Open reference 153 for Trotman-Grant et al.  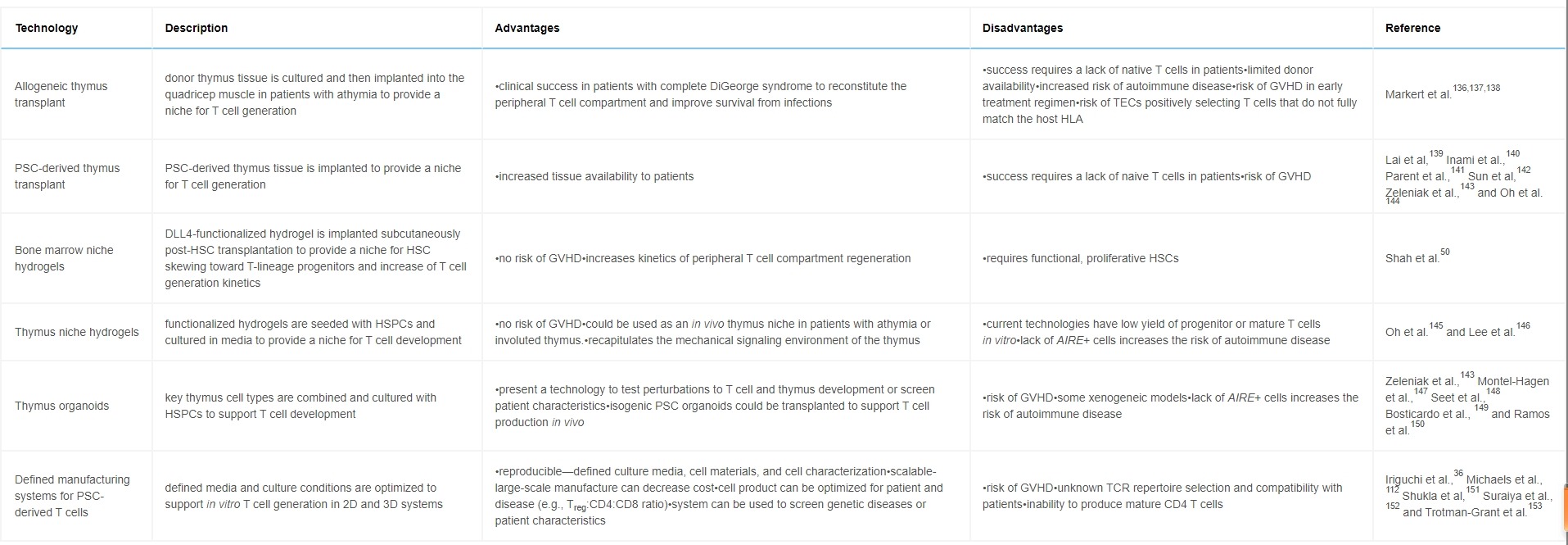tap(1534, 506)
